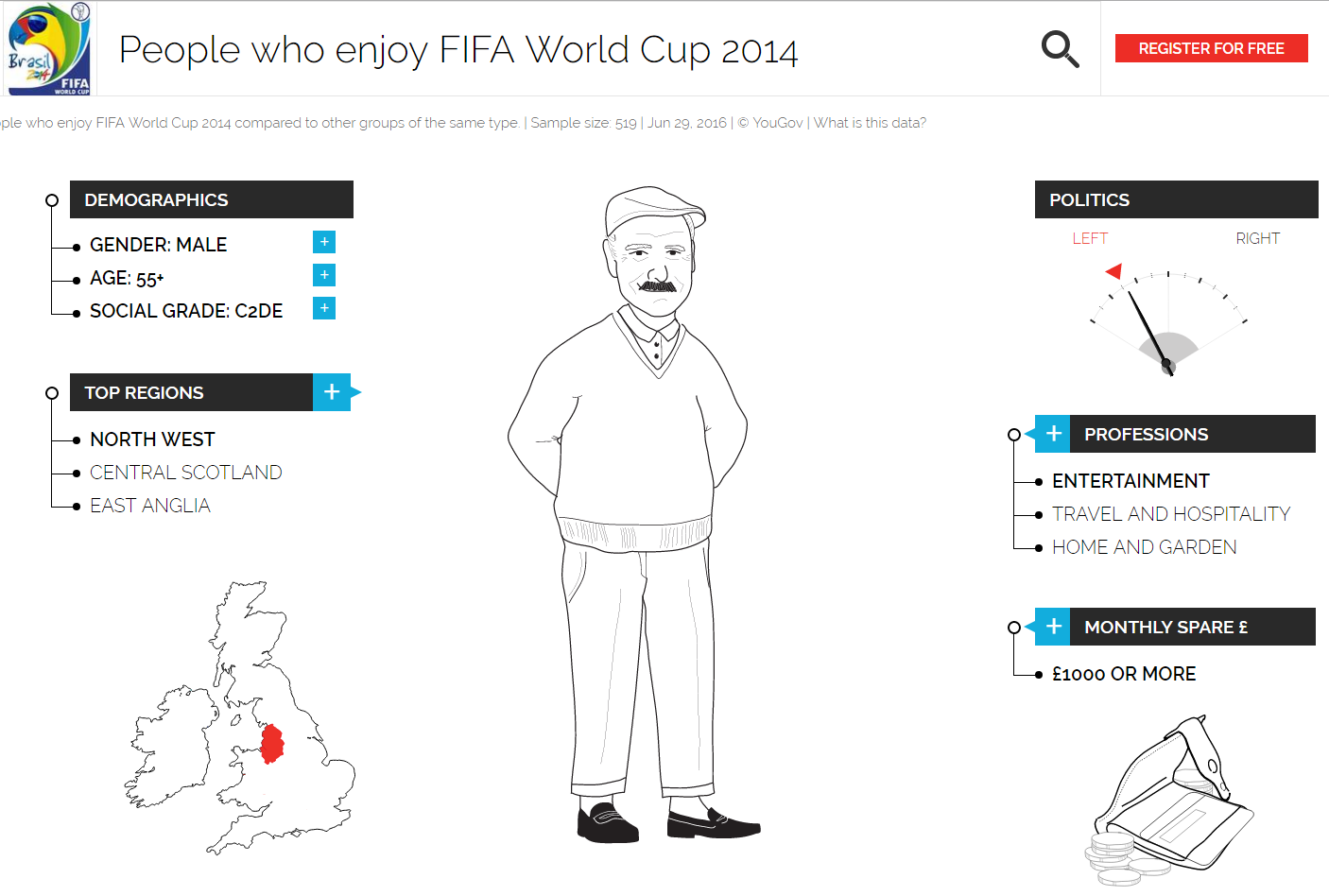Open the POLITICS section header
1329x896 pixels.
point(1175,199)
